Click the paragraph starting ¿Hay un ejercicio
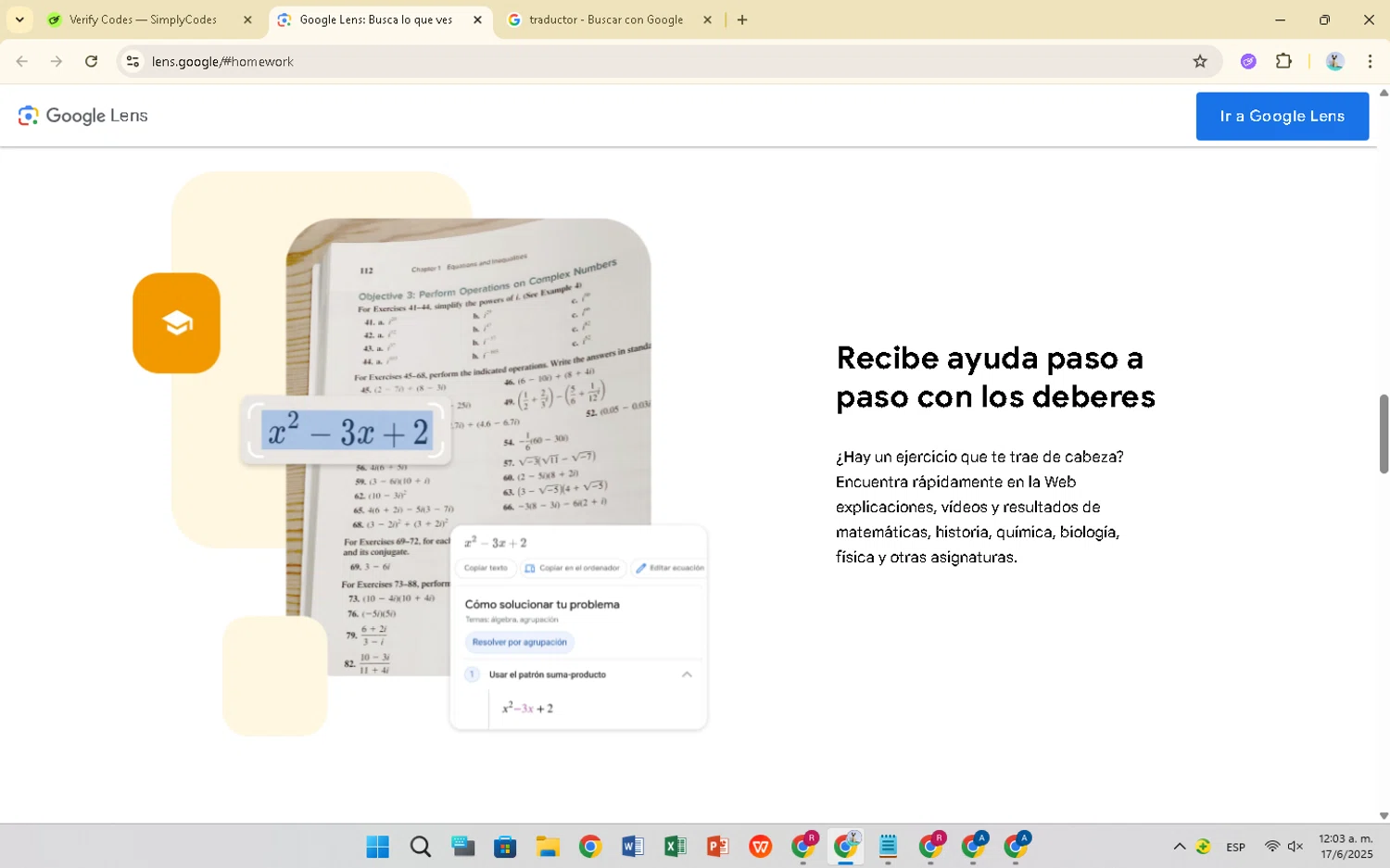The image size is (1390, 868). point(979,507)
